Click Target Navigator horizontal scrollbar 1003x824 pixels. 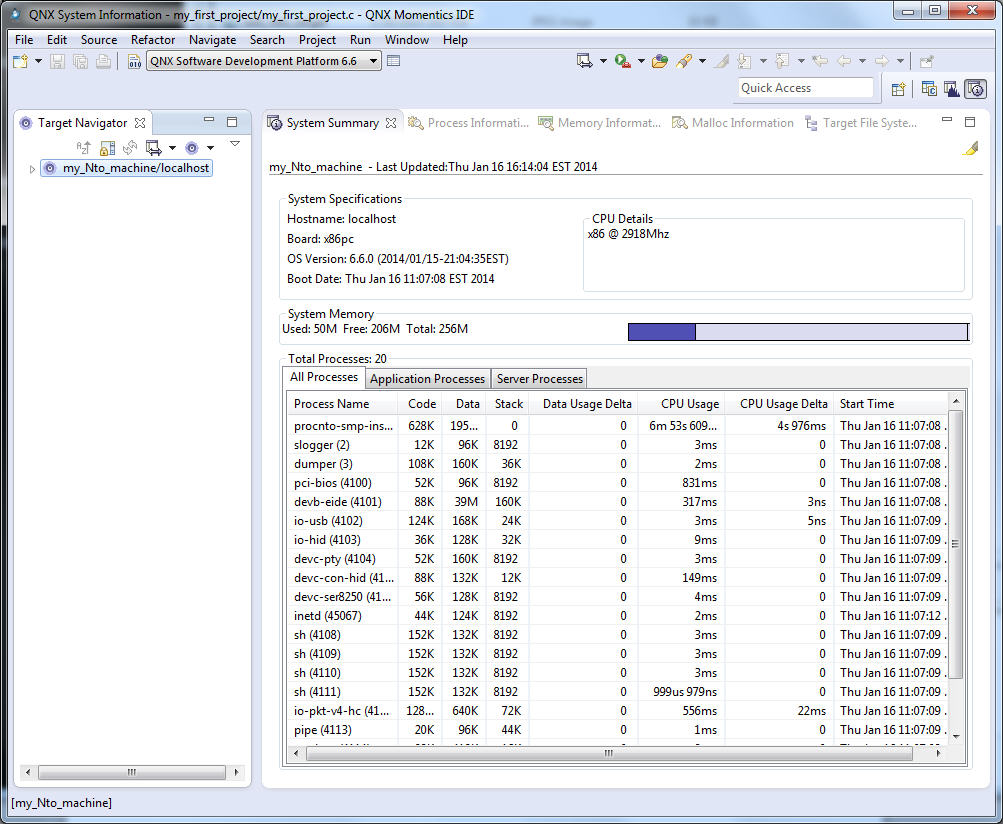pyautogui.click(x=131, y=772)
